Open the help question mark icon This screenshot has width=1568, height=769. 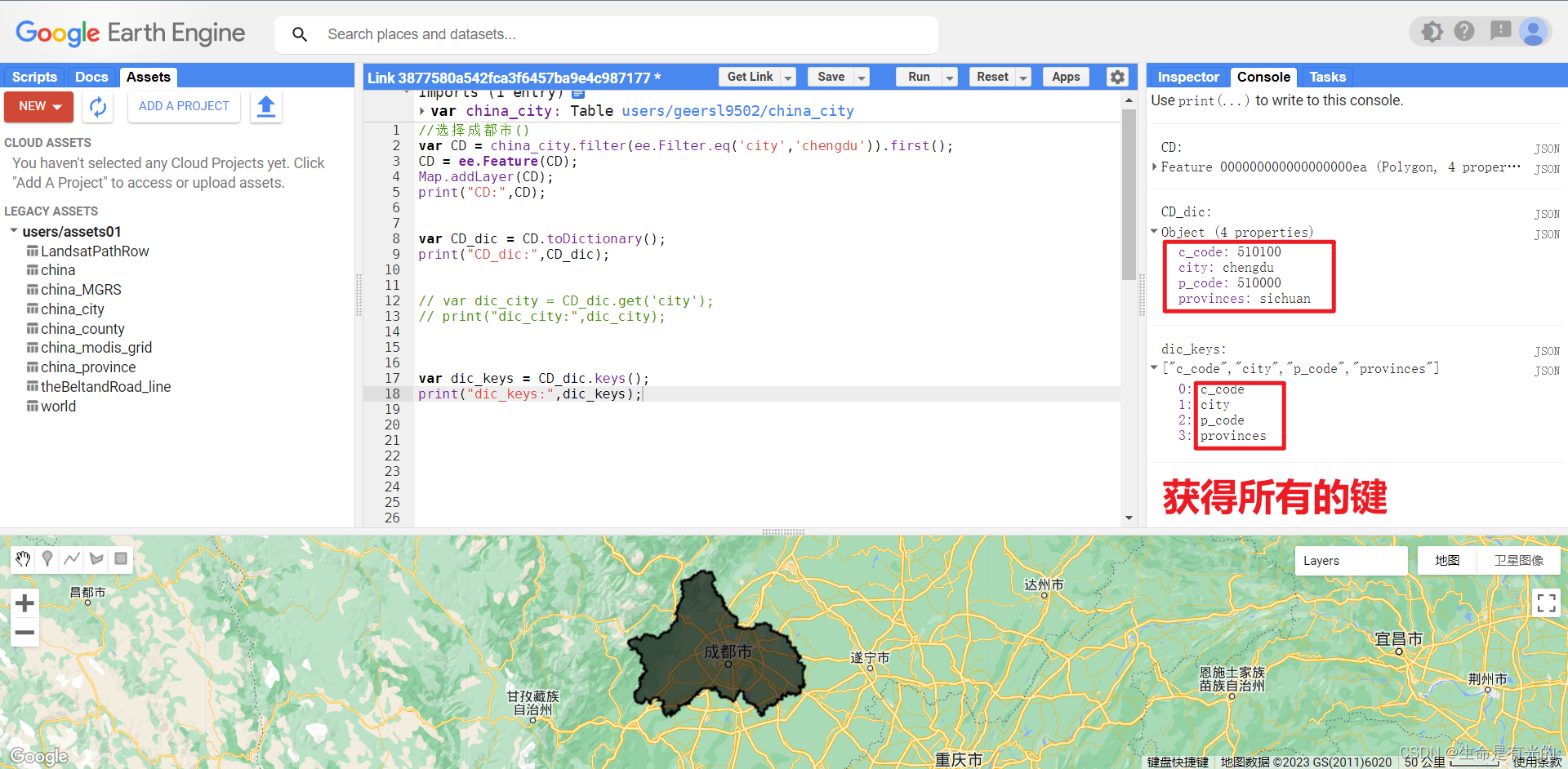1464,32
